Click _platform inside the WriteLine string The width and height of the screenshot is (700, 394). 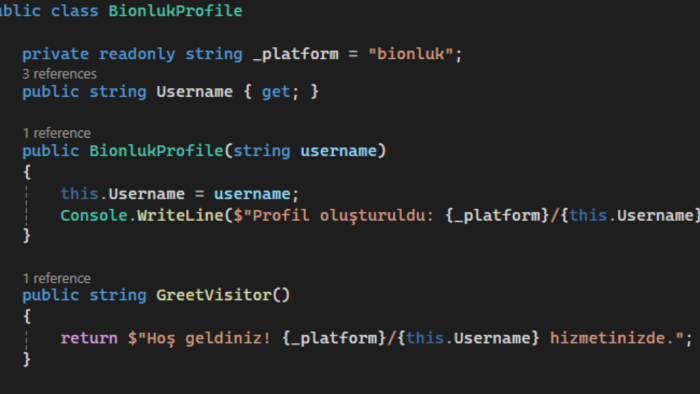(497, 216)
